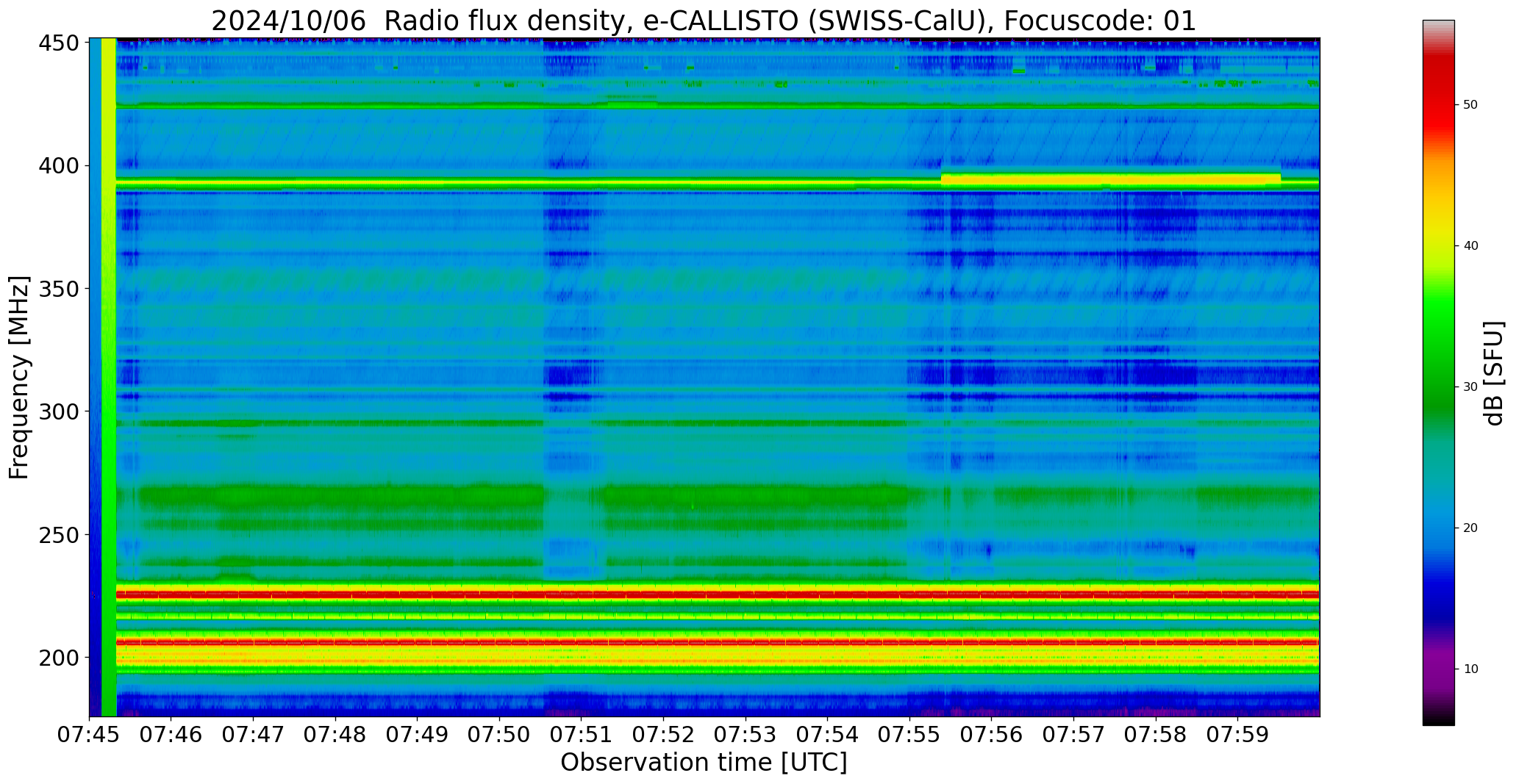Click the 'dB [SFU]' colorbar label
1516x784 pixels.
[1493, 373]
